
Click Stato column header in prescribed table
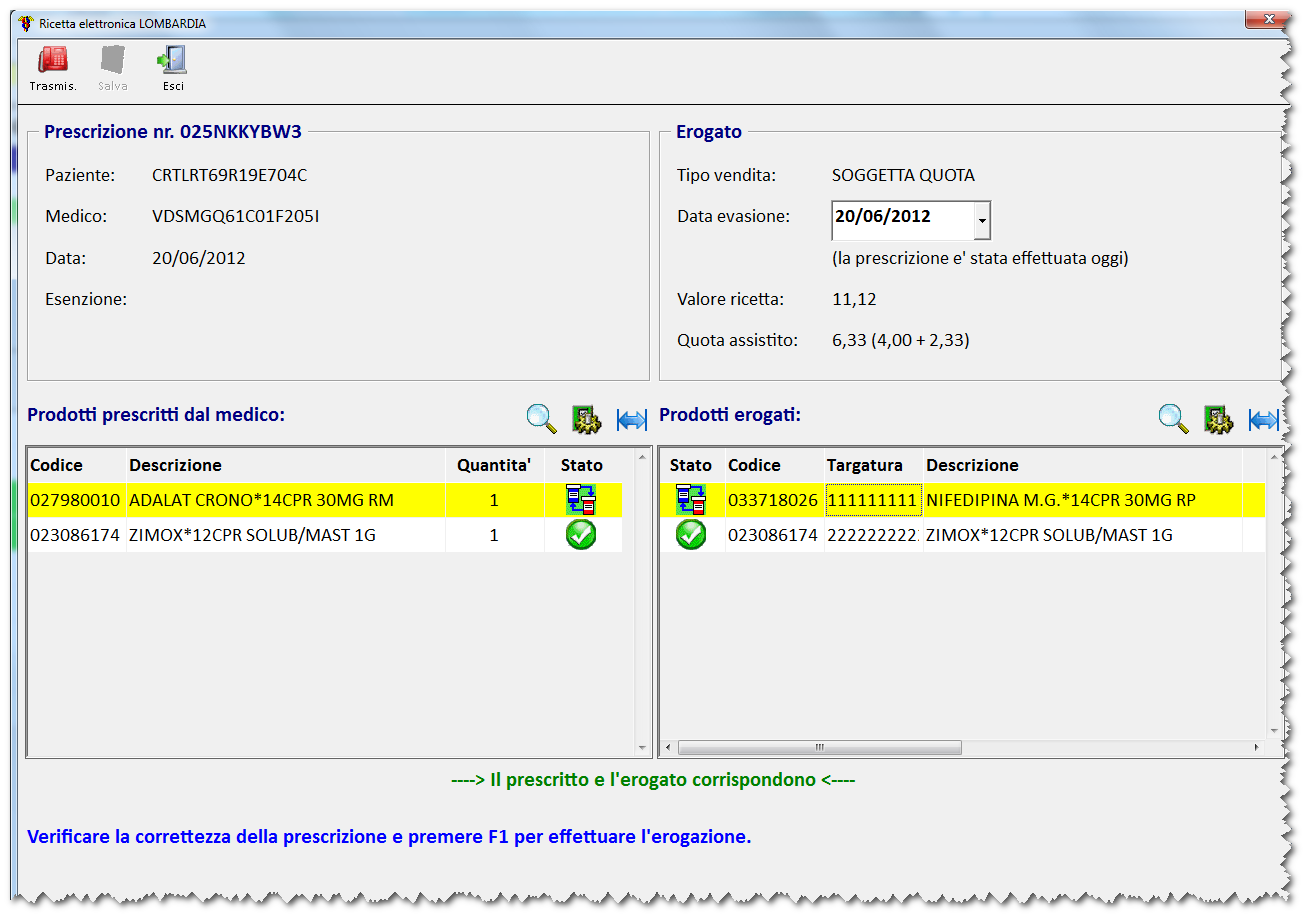(582, 465)
